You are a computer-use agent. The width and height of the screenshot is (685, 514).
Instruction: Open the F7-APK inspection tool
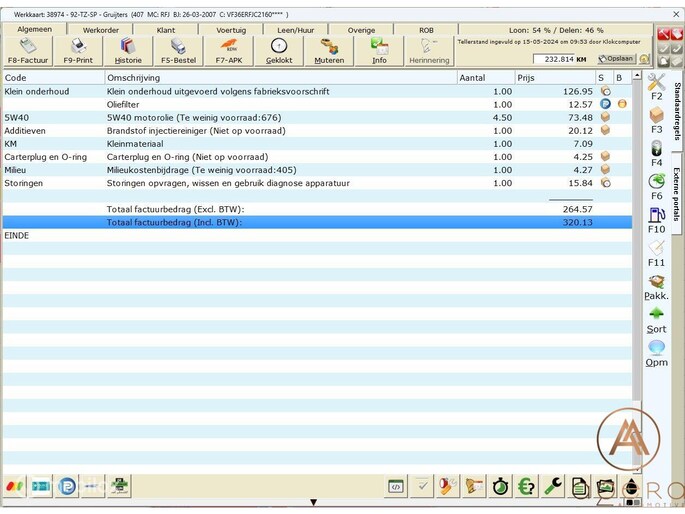pos(228,48)
